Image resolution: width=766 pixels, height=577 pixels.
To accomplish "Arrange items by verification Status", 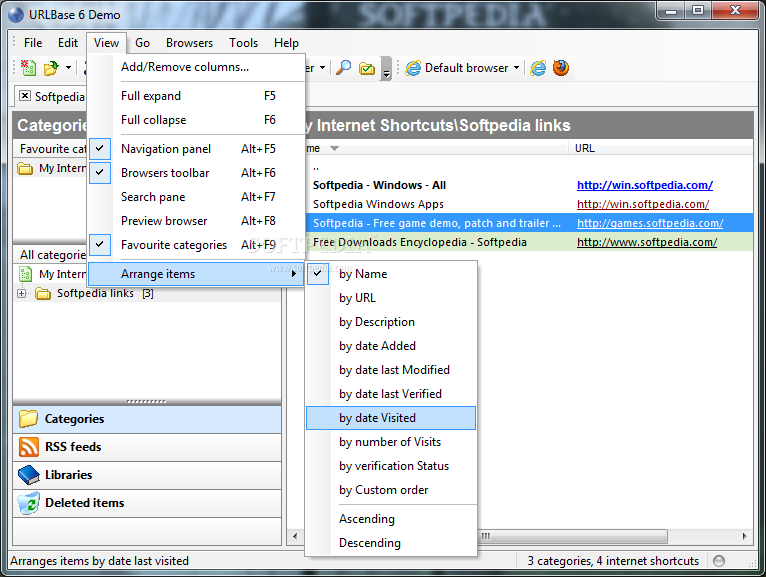I will tap(391, 466).
